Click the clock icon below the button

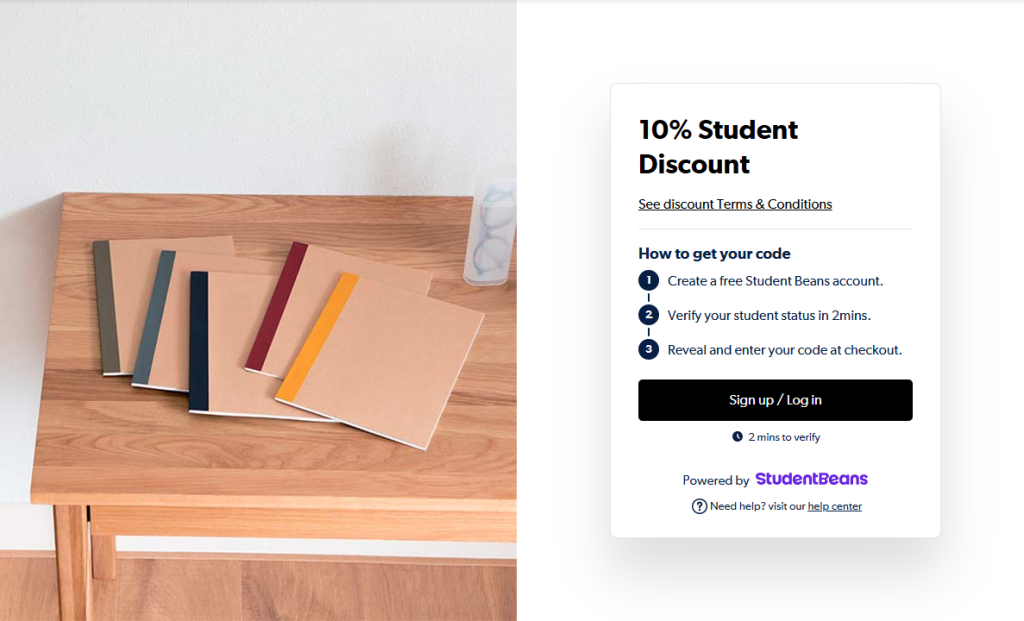[x=738, y=437]
